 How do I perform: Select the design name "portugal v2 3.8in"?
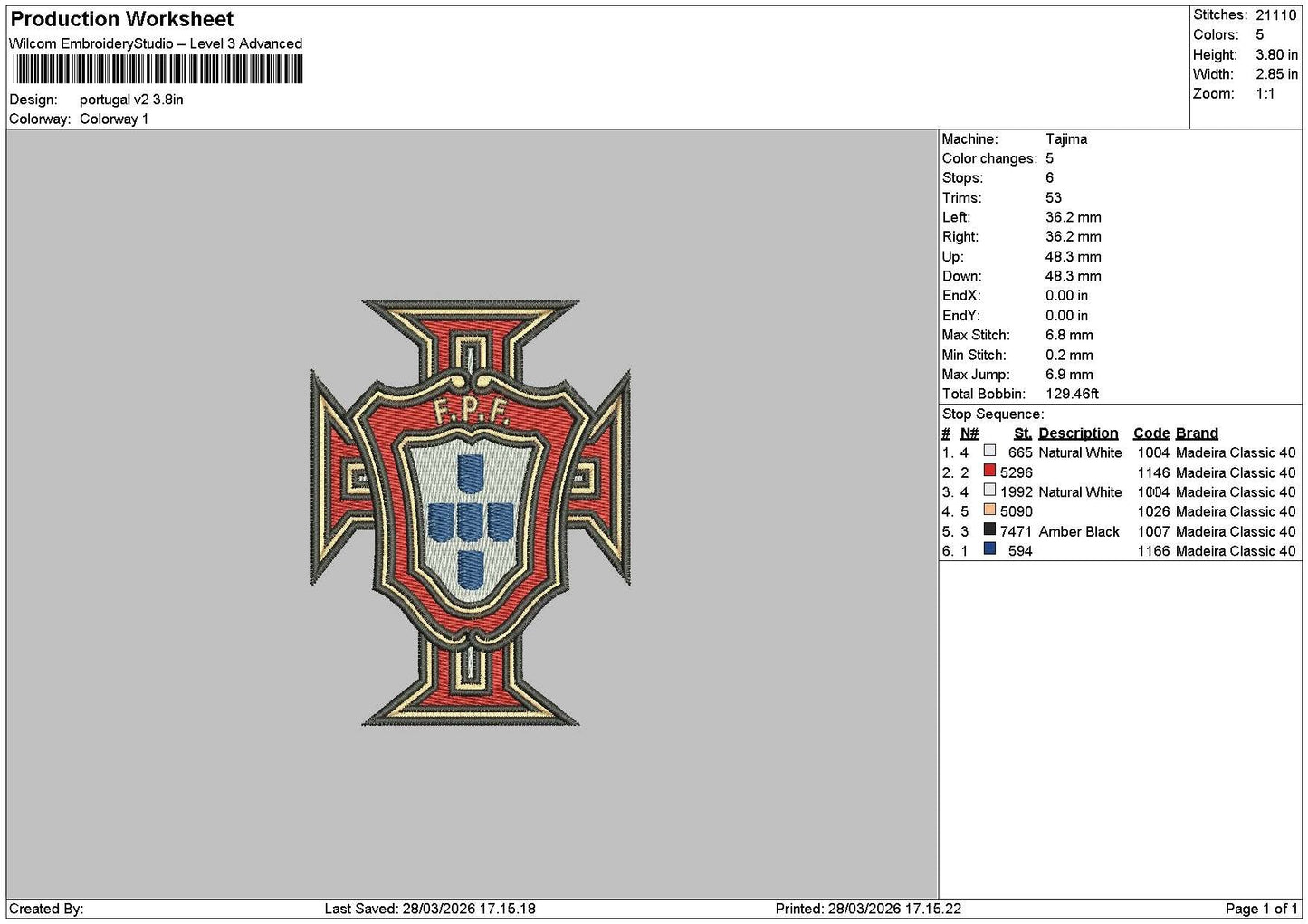131,100
